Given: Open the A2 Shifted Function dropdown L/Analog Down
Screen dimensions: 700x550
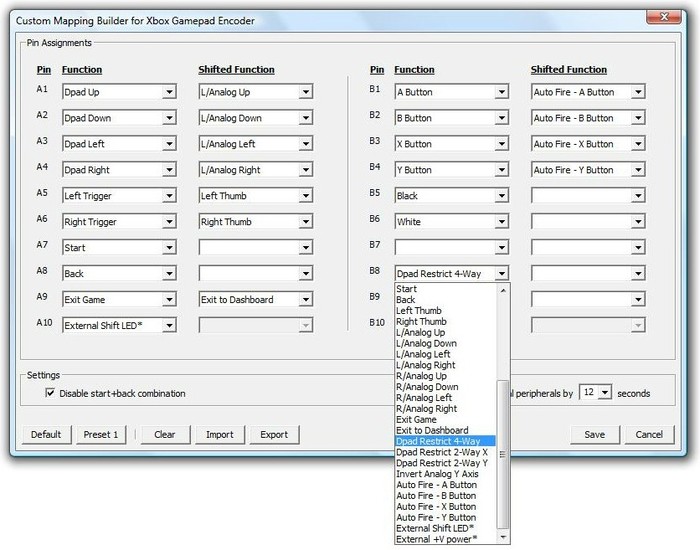Looking at the screenshot, I should coord(256,118).
